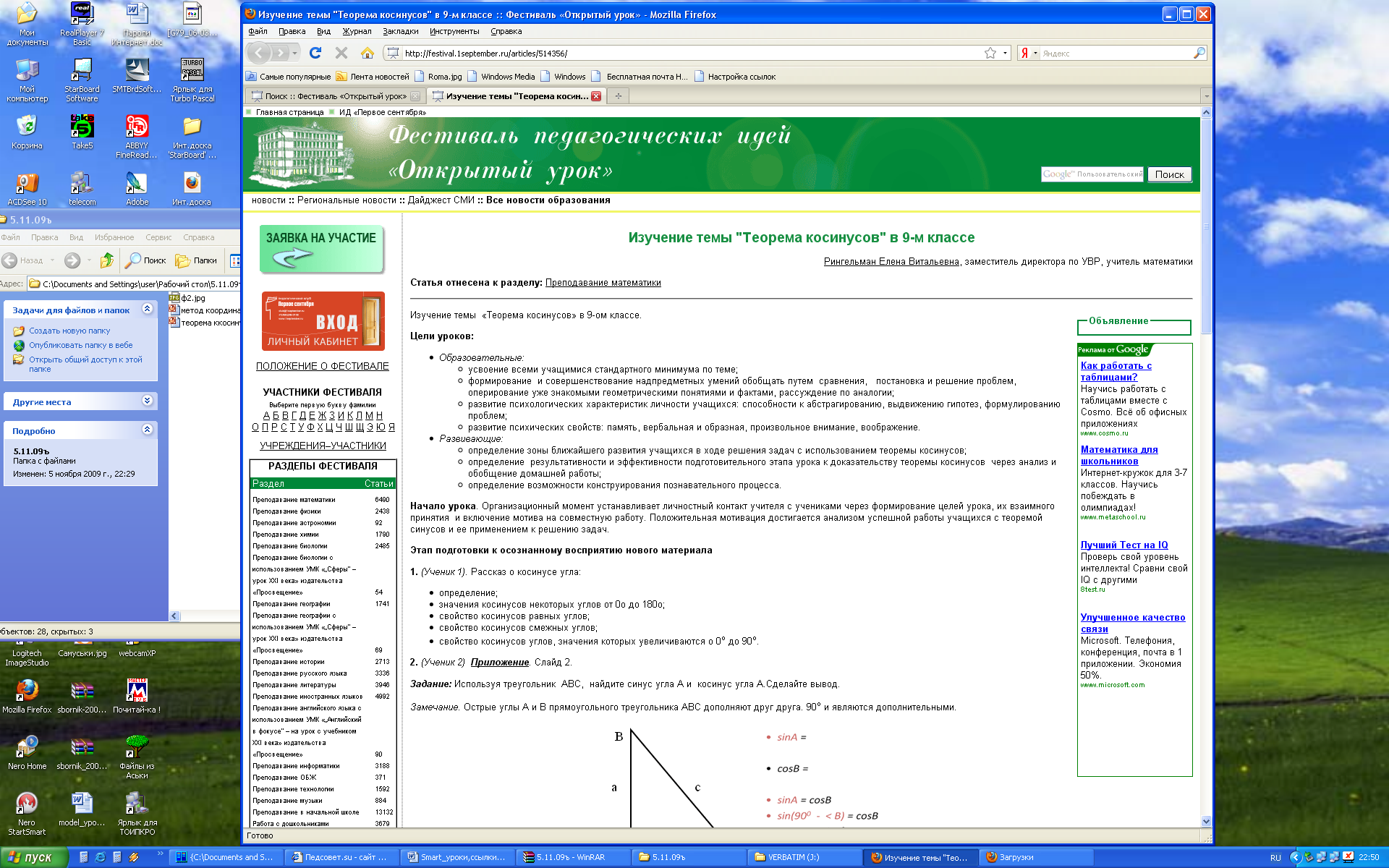Switch to VERBATIM (J:) taskbar window
This screenshot has height=868, width=1389.
(804, 857)
